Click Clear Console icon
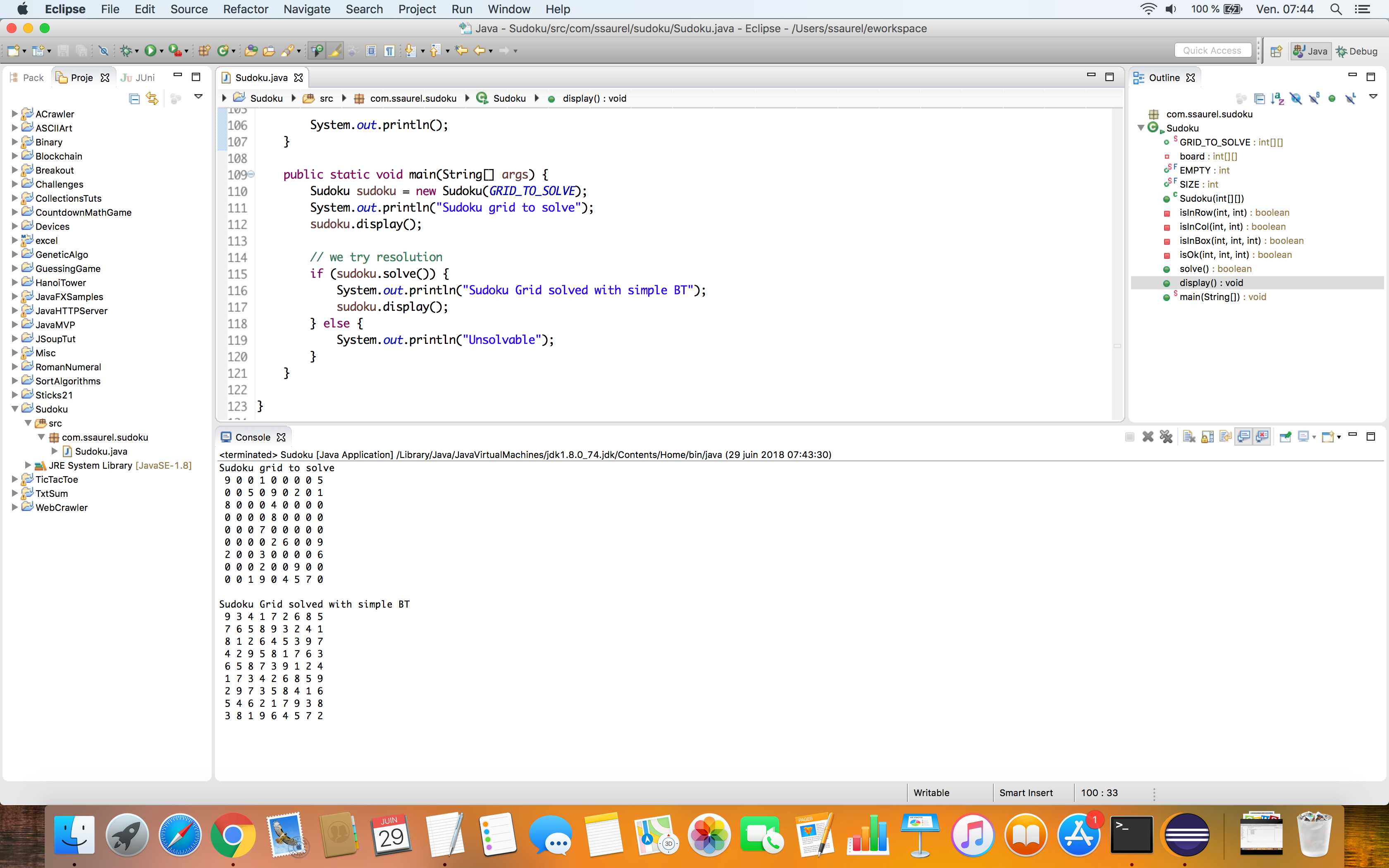This screenshot has height=868, width=1389. pyautogui.click(x=1189, y=437)
